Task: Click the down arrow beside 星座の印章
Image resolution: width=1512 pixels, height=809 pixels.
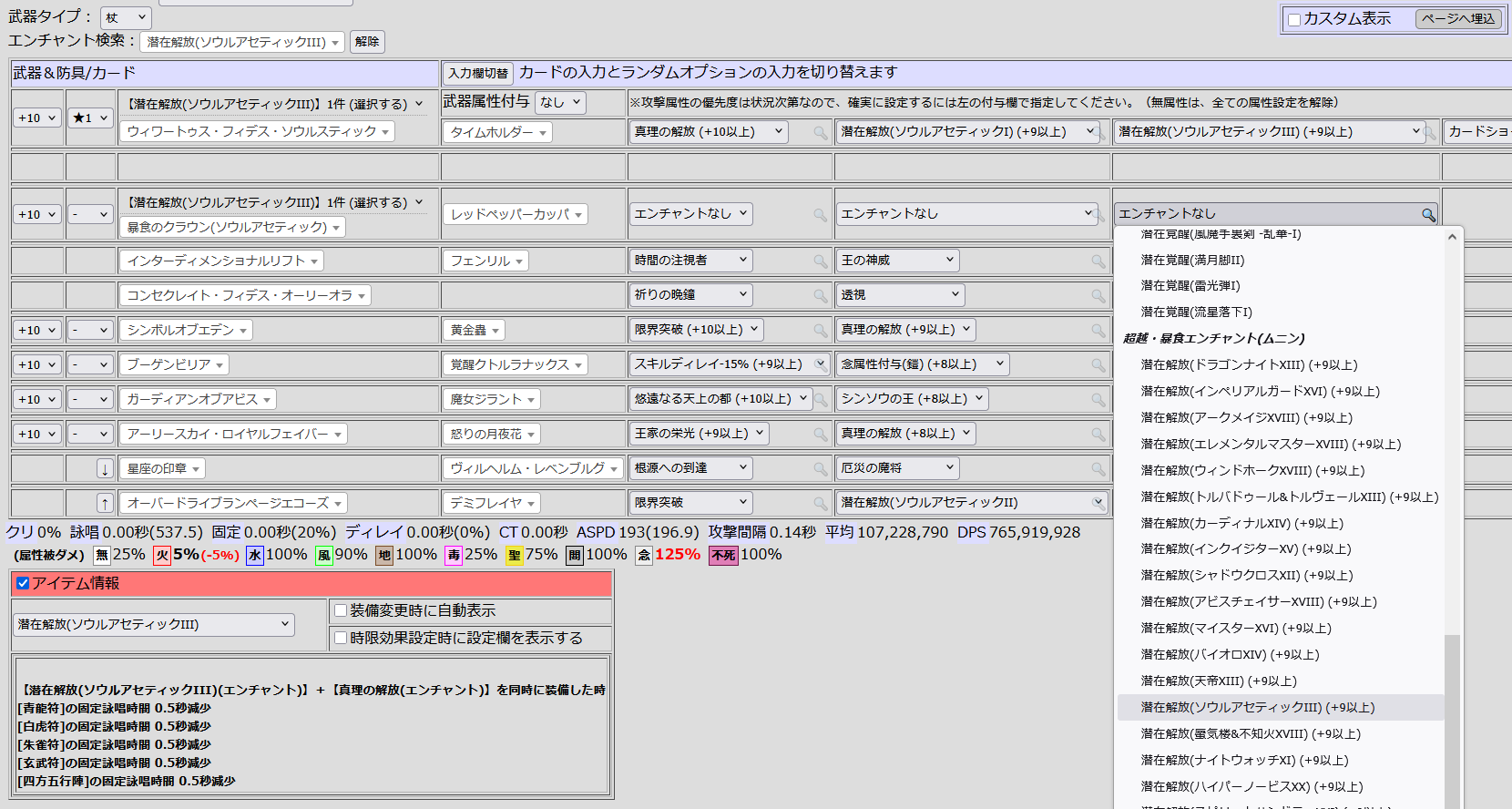Action: coord(105,469)
